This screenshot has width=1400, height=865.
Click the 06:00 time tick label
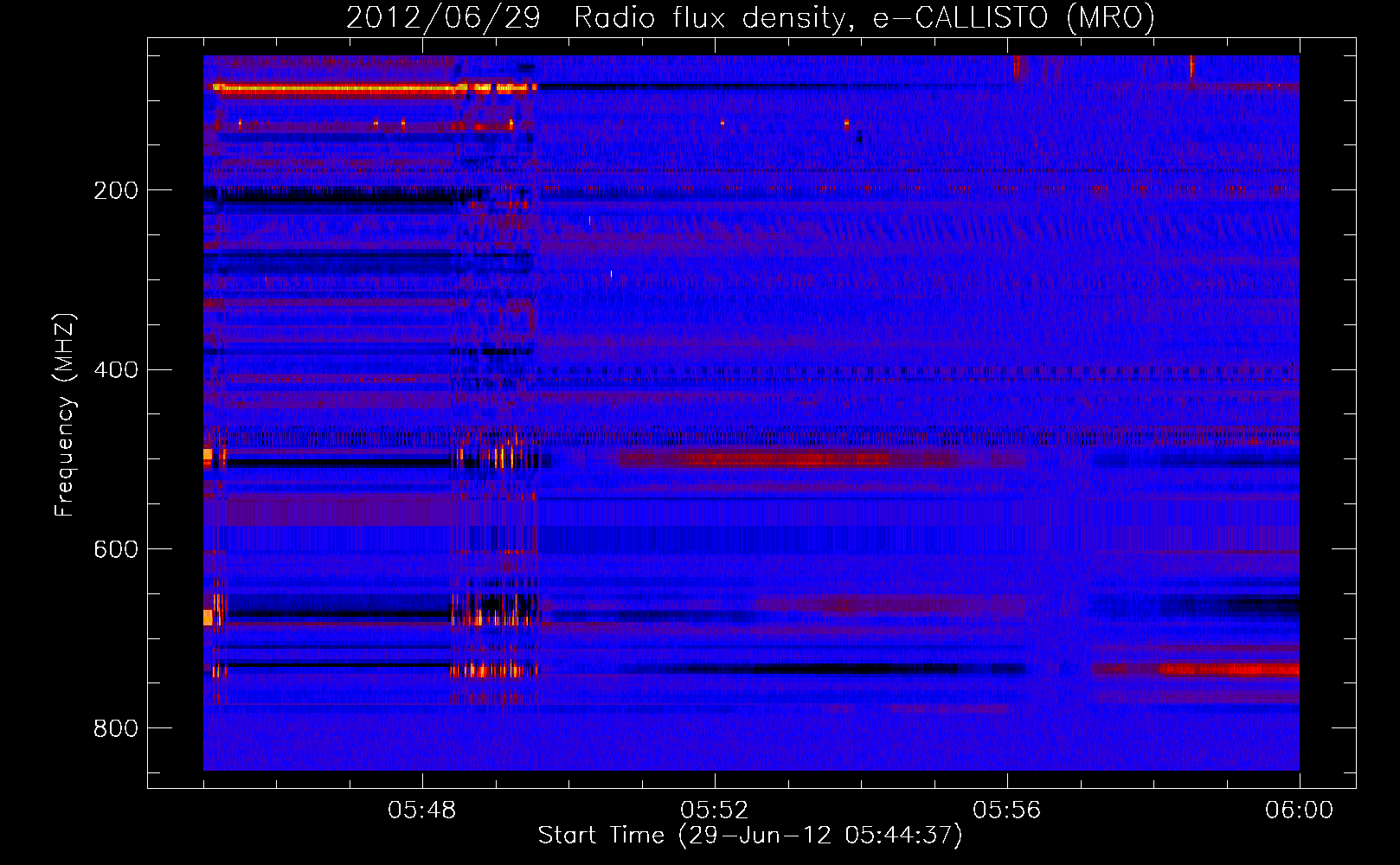pos(1300,811)
